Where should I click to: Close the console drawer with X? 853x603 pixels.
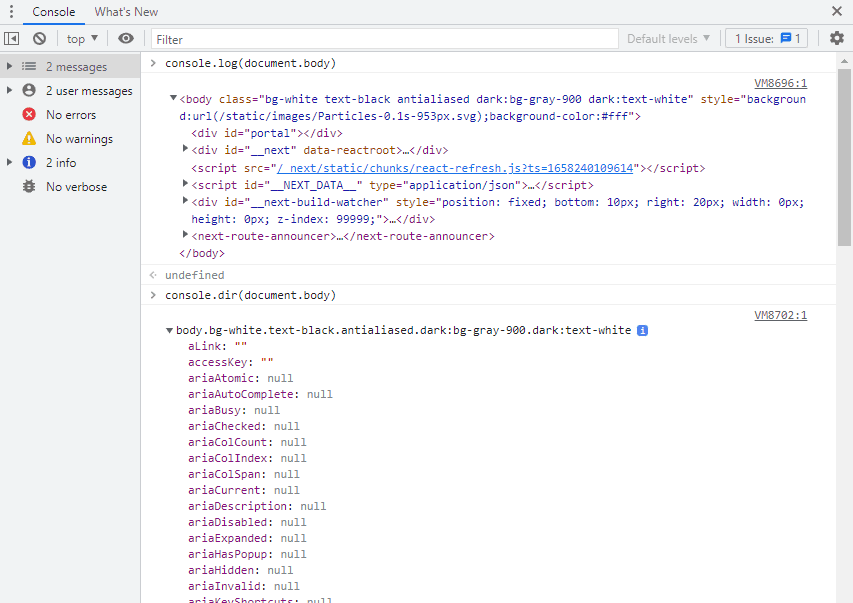click(x=837, y=11)
